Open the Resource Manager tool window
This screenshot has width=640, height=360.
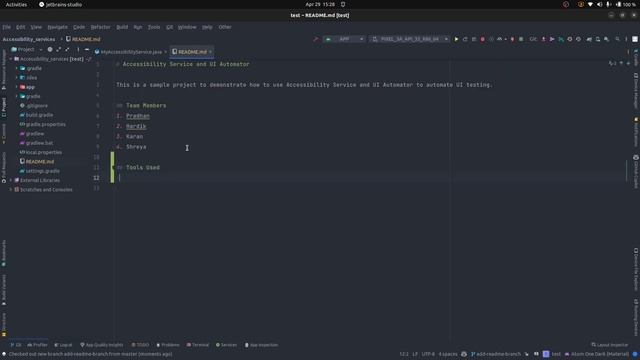pos(4,69)
